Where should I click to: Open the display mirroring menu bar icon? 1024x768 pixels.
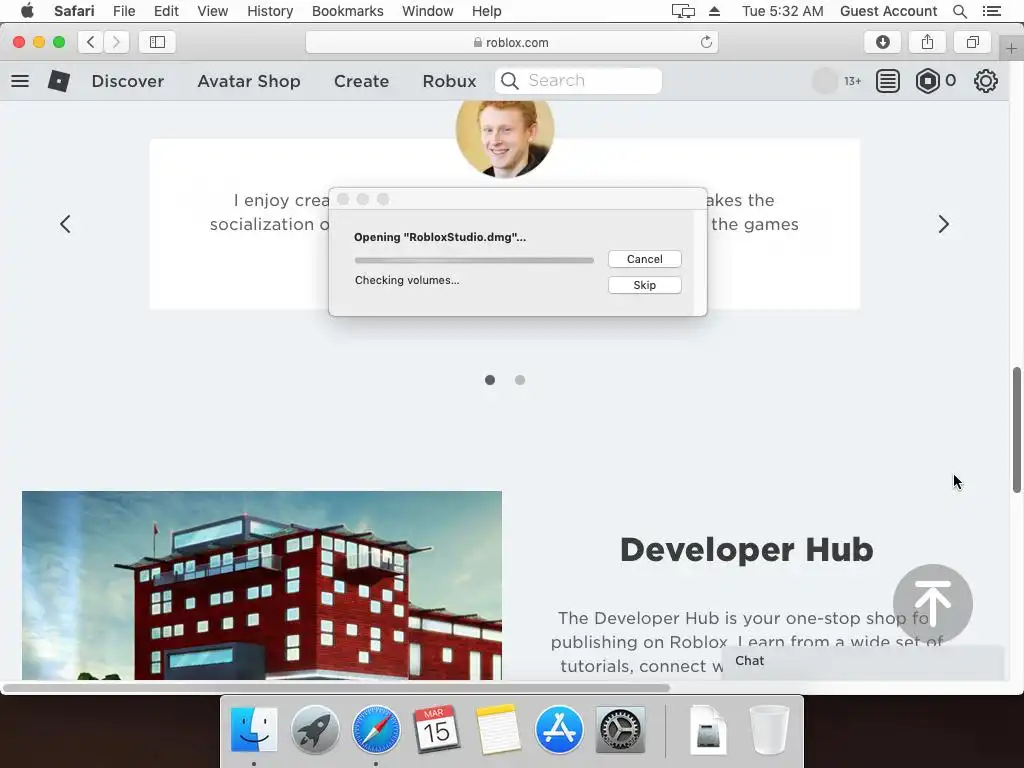(683, 11)
